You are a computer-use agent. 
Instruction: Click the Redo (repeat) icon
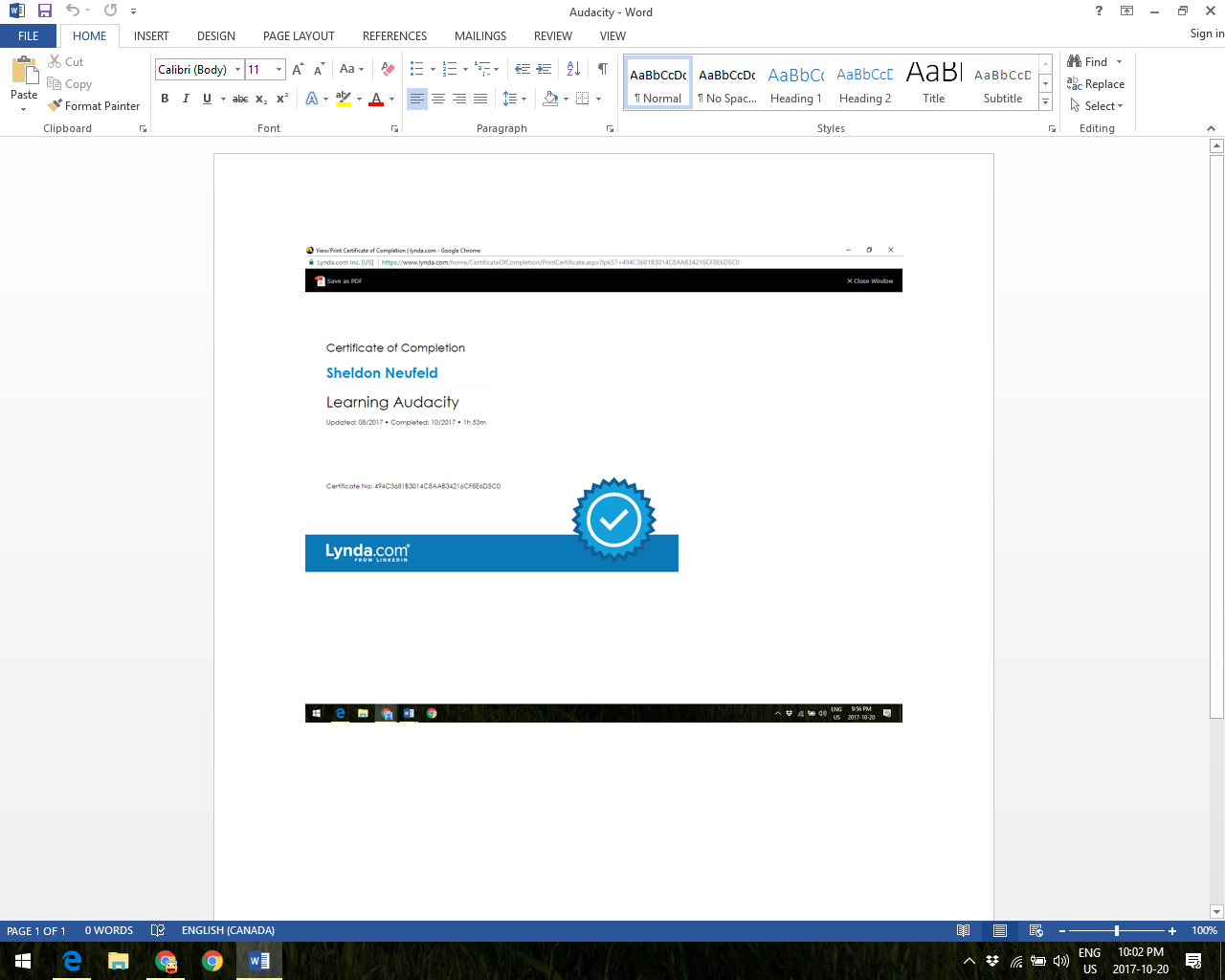click(x=110, y=11)
